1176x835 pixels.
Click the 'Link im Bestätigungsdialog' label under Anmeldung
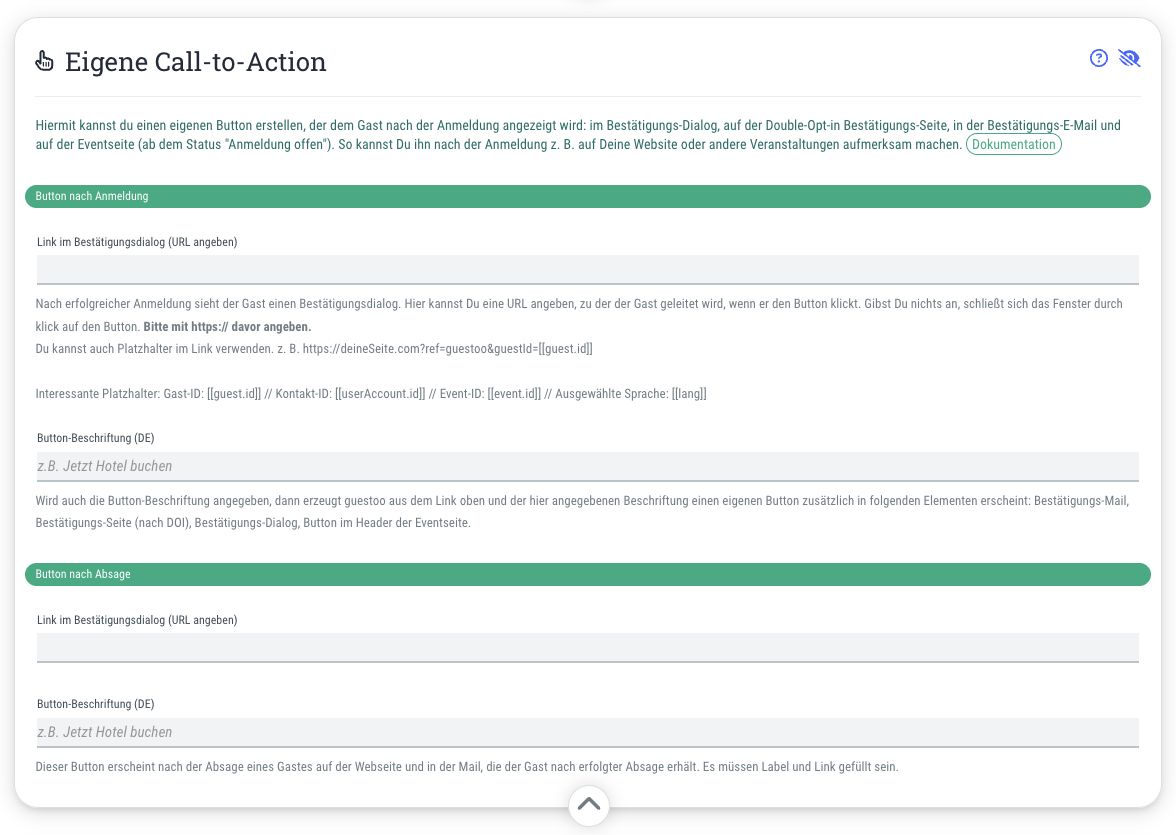137,242
